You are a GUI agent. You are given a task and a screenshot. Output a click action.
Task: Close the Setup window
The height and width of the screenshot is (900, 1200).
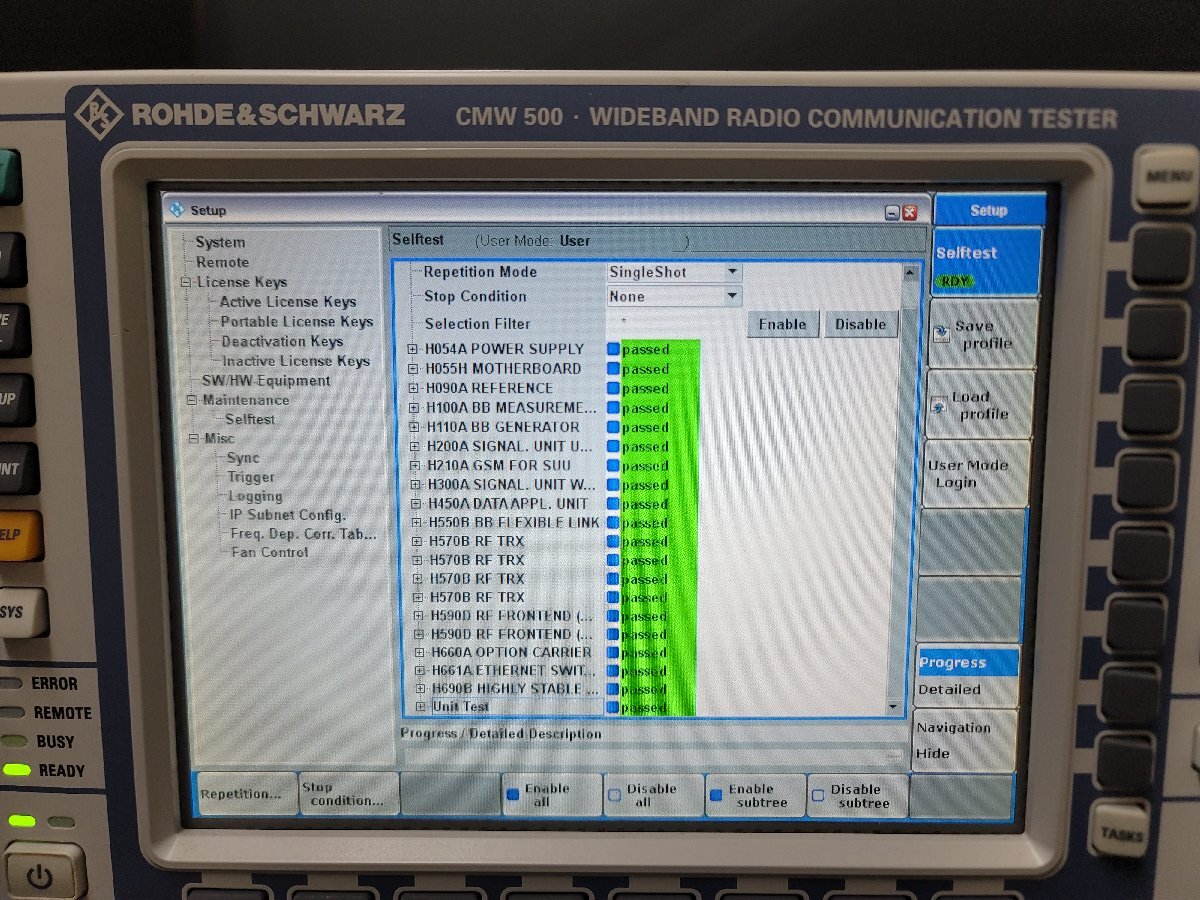click(x=909, y=212)
